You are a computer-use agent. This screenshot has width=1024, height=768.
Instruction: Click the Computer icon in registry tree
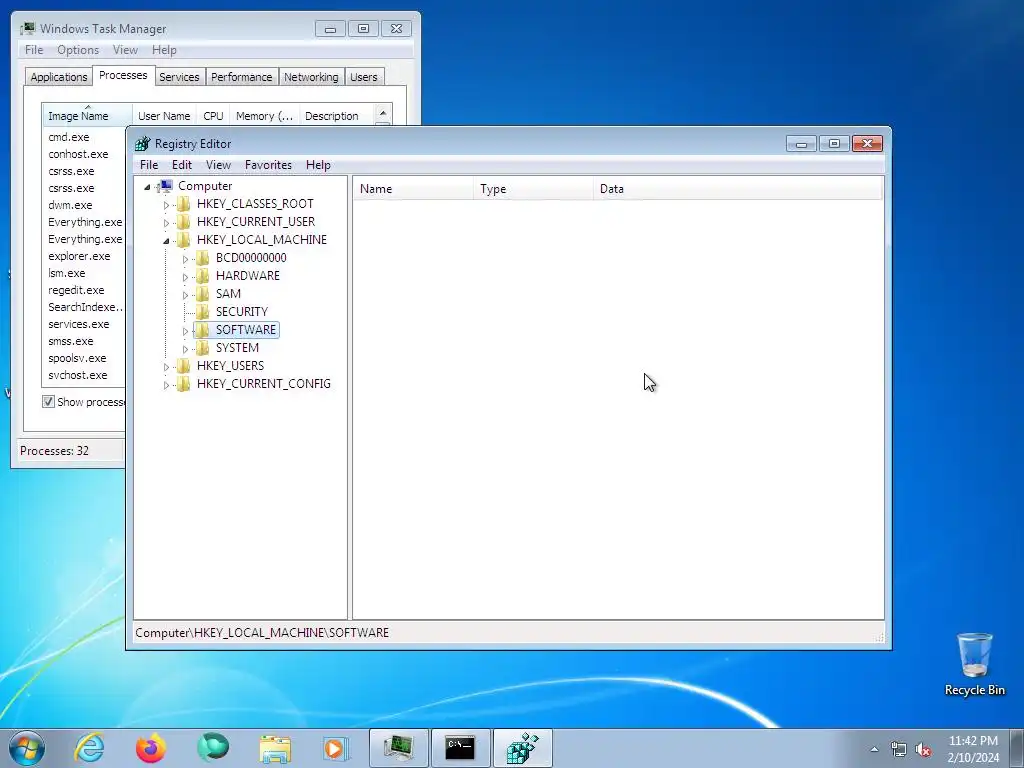coord(165,186)
